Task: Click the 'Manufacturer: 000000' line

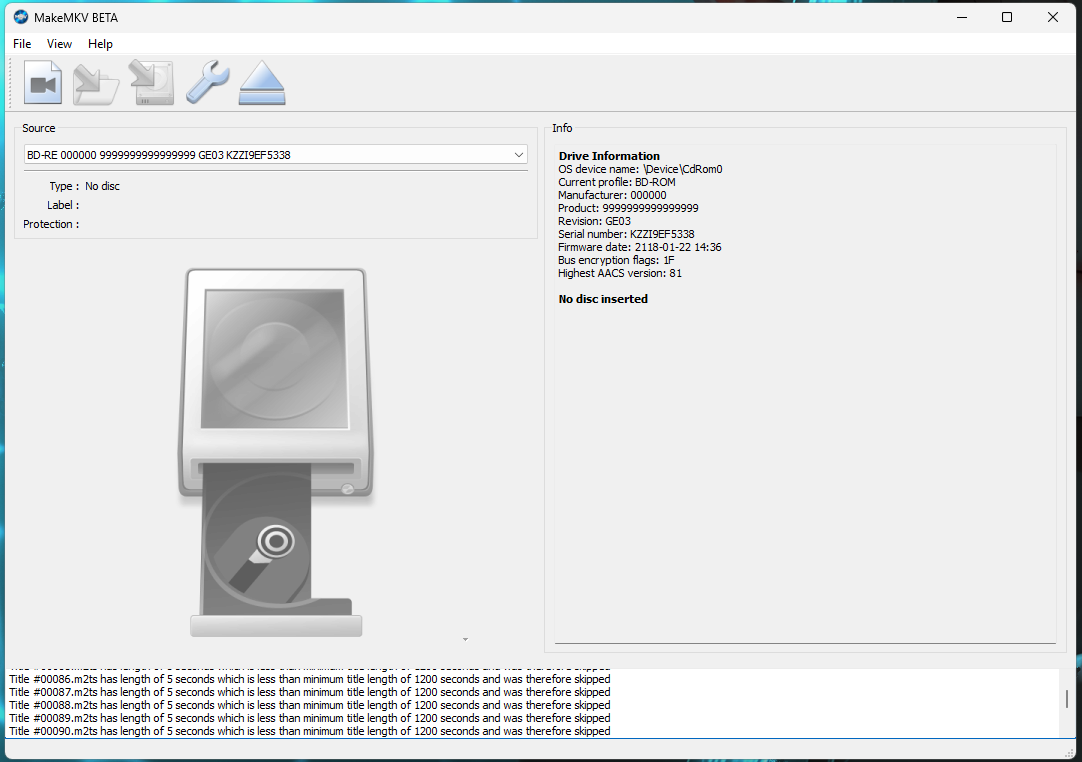Action: click(x=612, y=195)
